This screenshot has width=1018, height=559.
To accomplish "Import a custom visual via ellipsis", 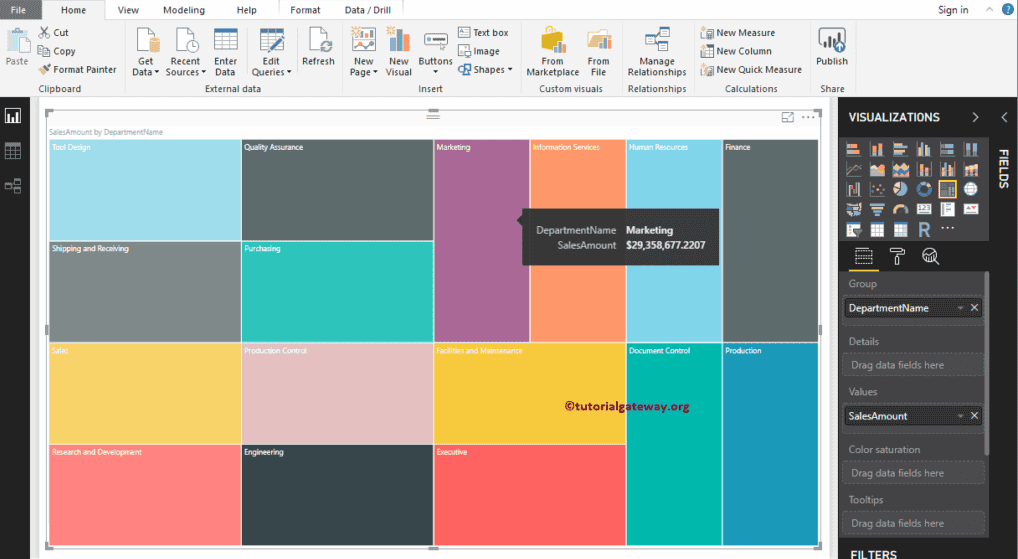I will tap(947, 228).
